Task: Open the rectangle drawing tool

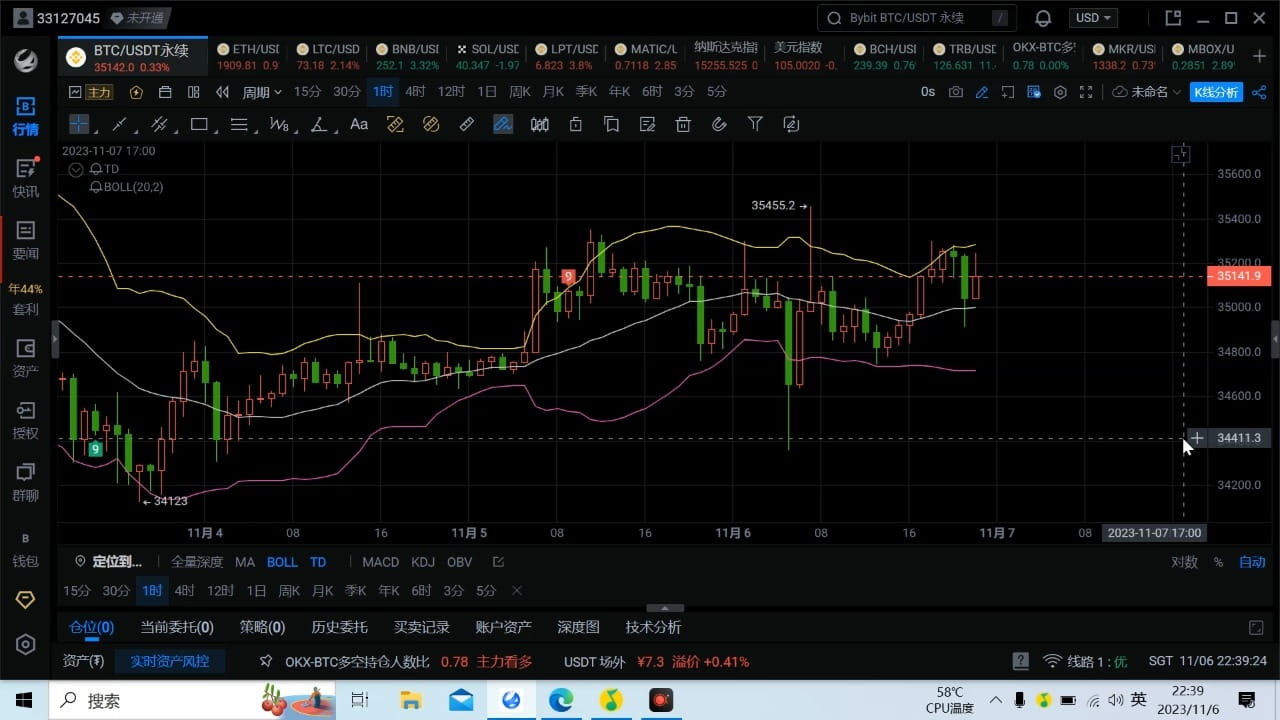Action: [x=199, y=124]
